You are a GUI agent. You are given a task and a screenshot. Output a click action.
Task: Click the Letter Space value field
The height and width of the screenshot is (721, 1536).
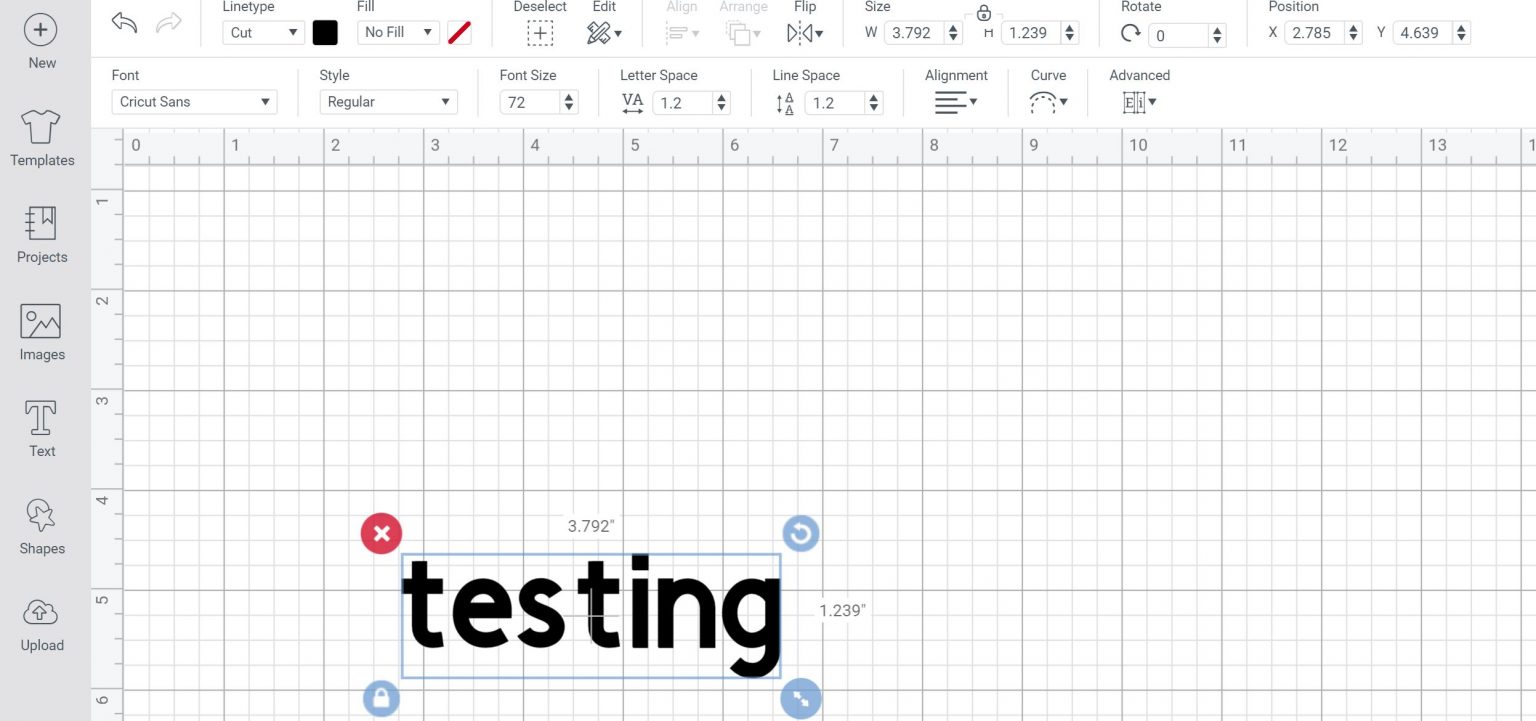pyautogui.click(x=683, y=102)
